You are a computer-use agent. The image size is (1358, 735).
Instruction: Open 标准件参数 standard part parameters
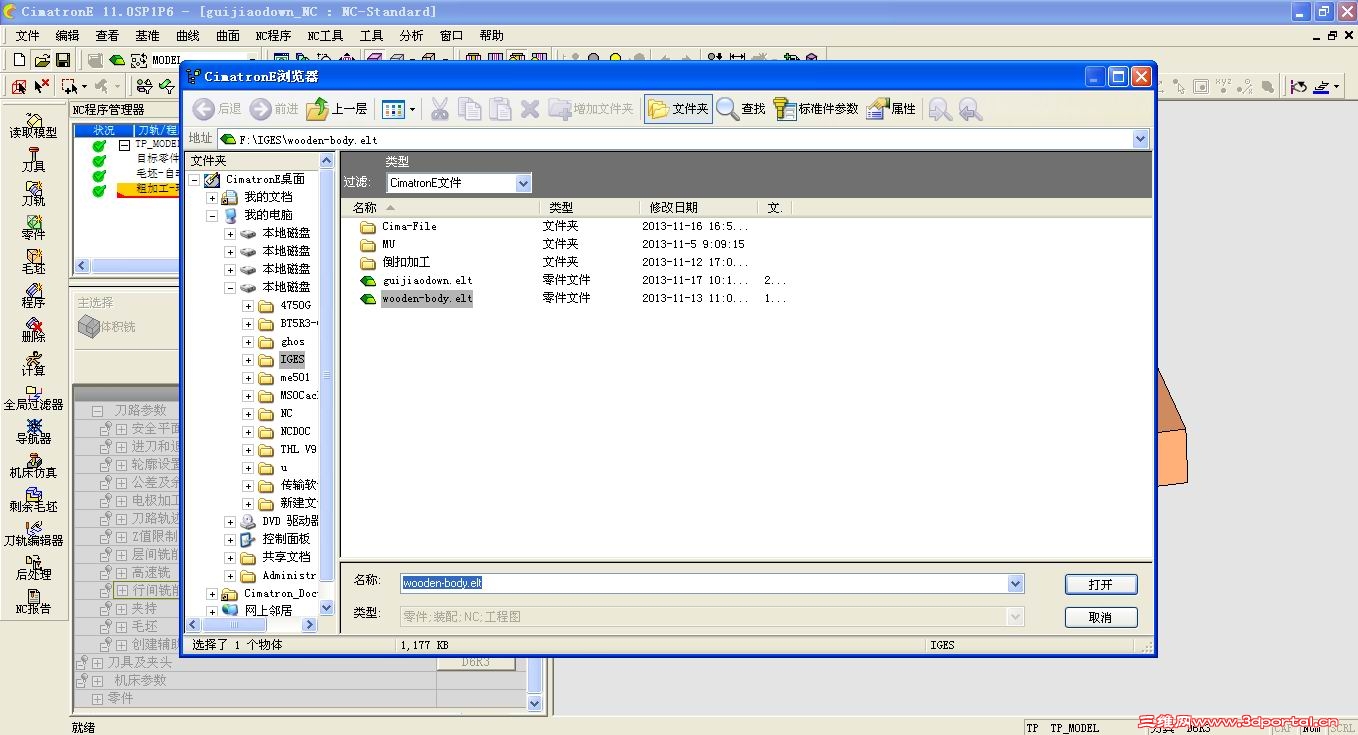click(815, 109)
